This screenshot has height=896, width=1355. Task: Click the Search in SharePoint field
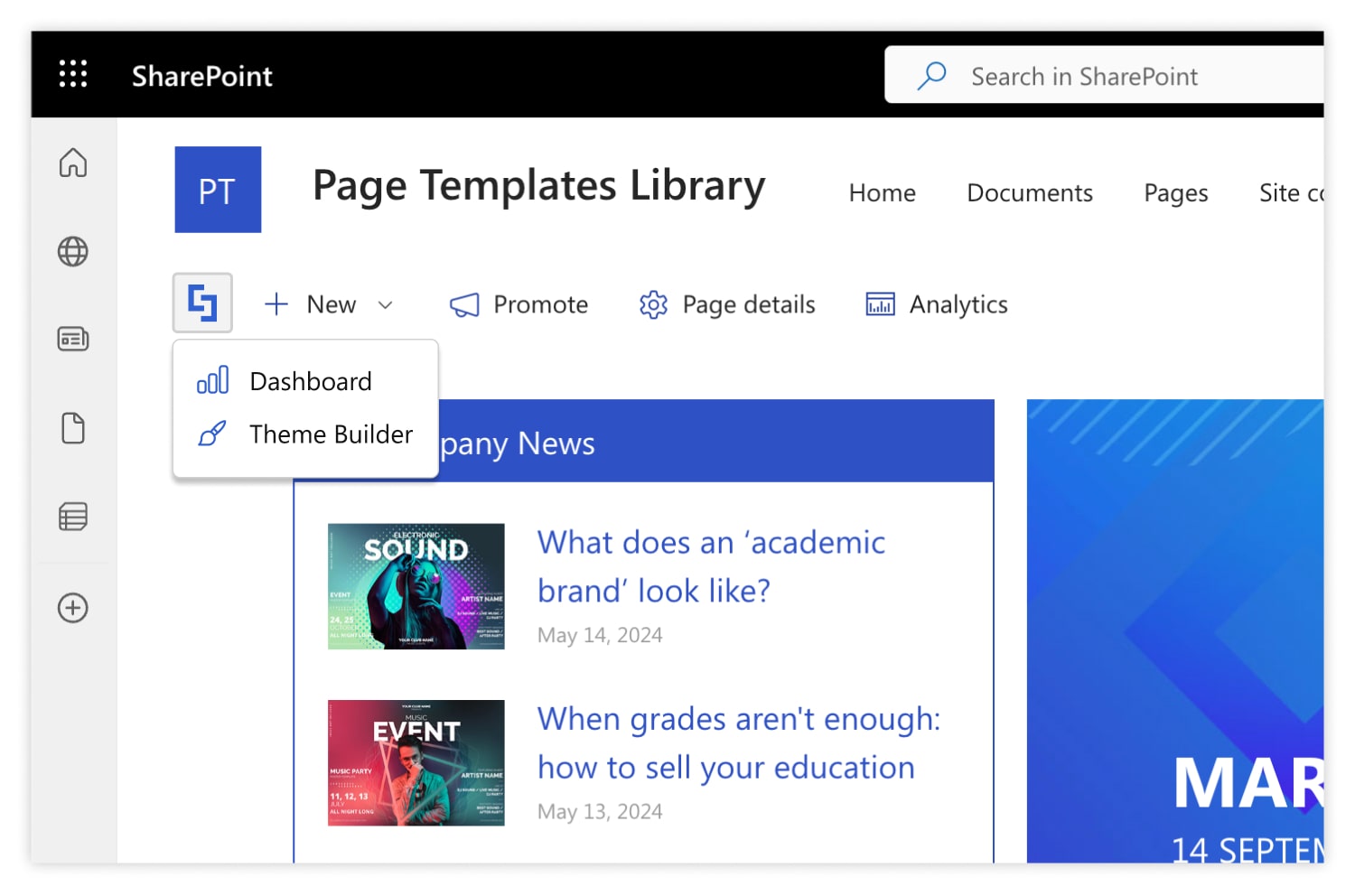tap(1104, 75)
